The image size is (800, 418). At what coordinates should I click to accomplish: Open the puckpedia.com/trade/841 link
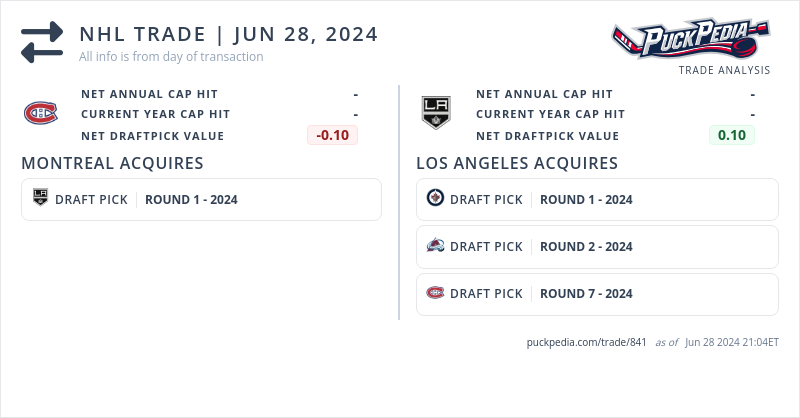[x=587, y=342]
